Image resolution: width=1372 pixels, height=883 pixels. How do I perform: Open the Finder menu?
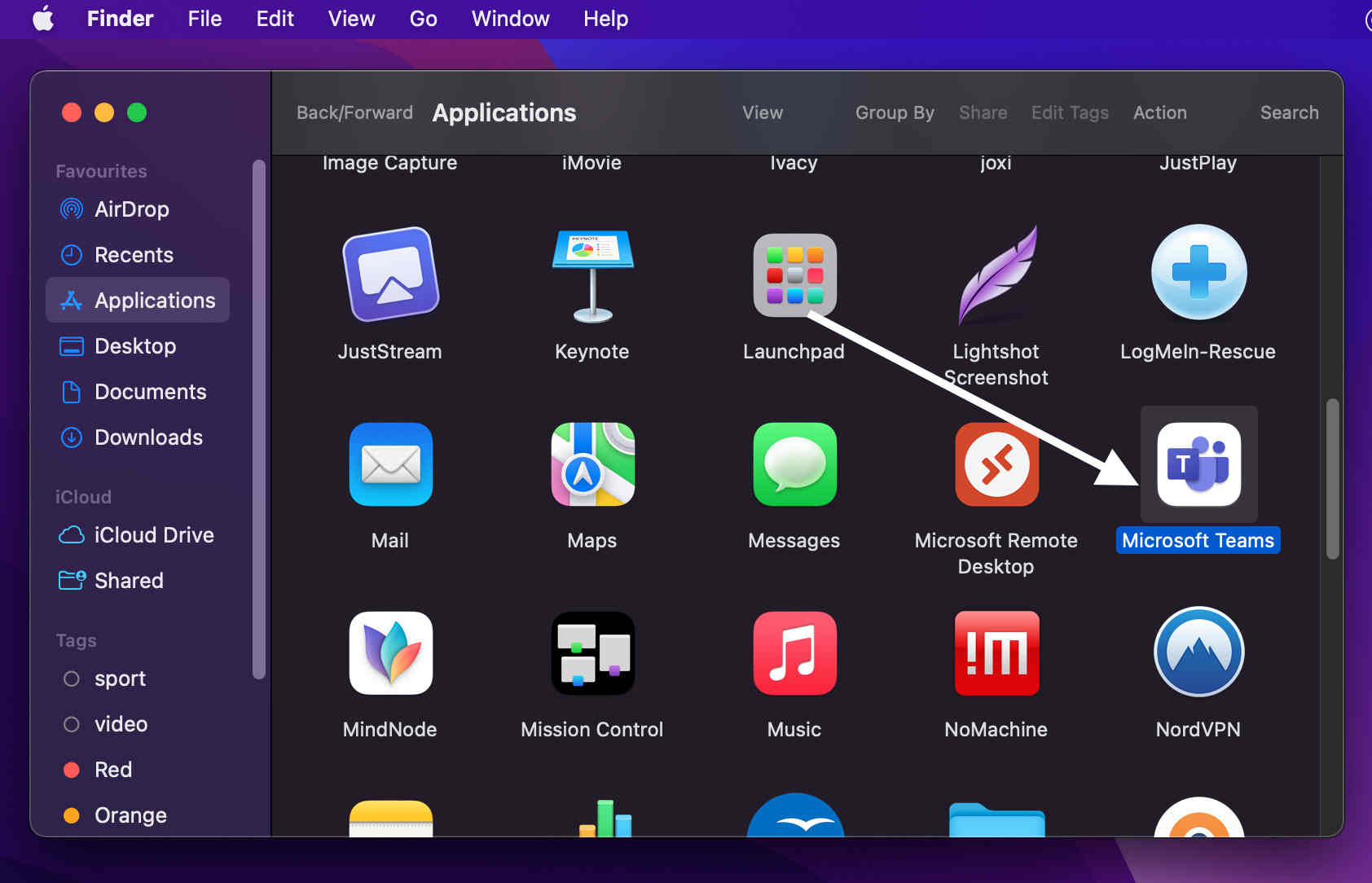[x=120, y=19]
